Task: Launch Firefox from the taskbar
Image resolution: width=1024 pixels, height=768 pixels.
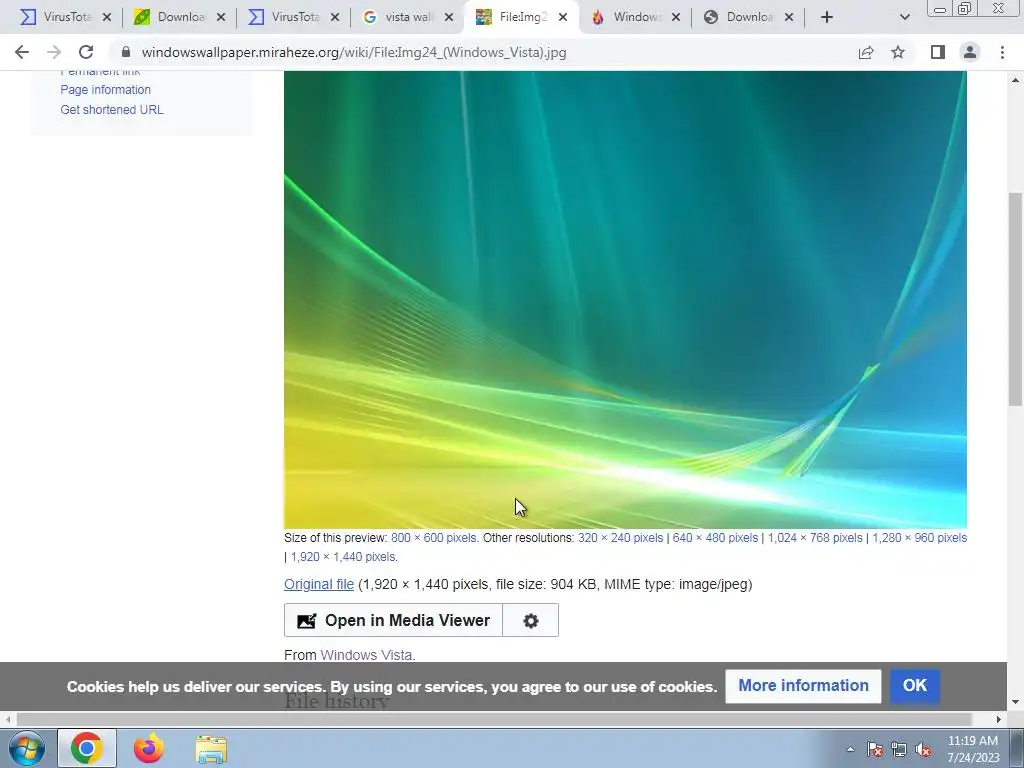Action: tap(149, 748)
